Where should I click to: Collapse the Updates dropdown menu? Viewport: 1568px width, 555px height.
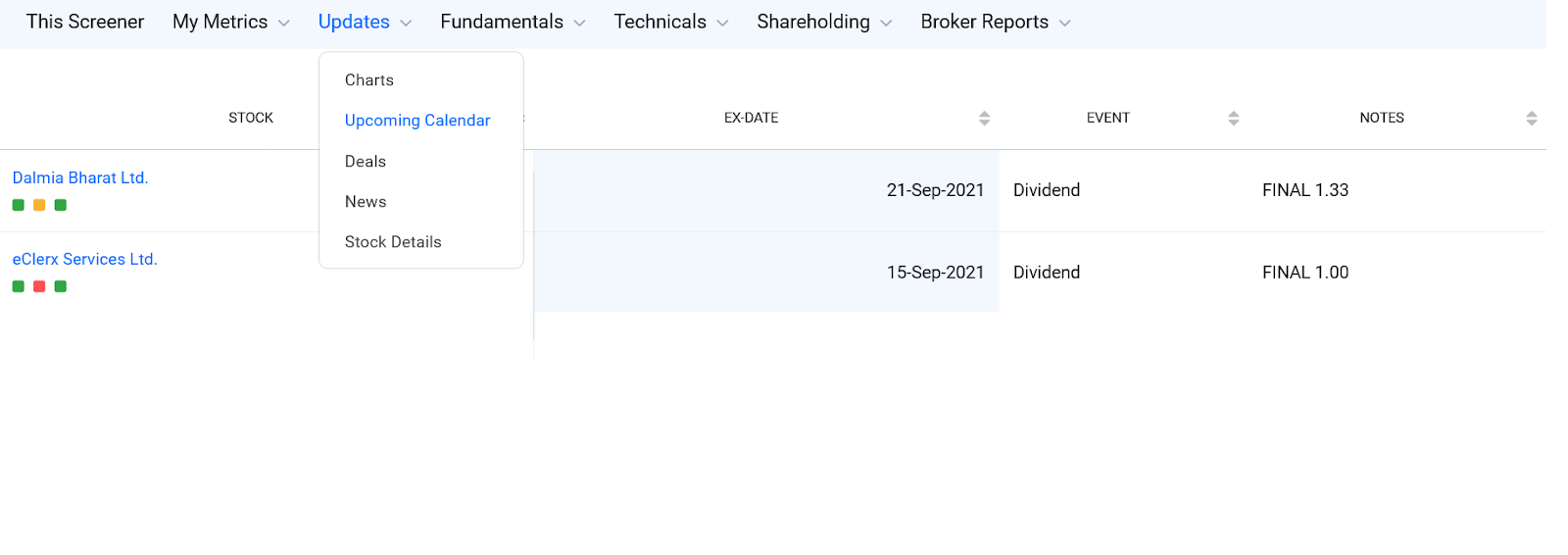tap(365, 22)
